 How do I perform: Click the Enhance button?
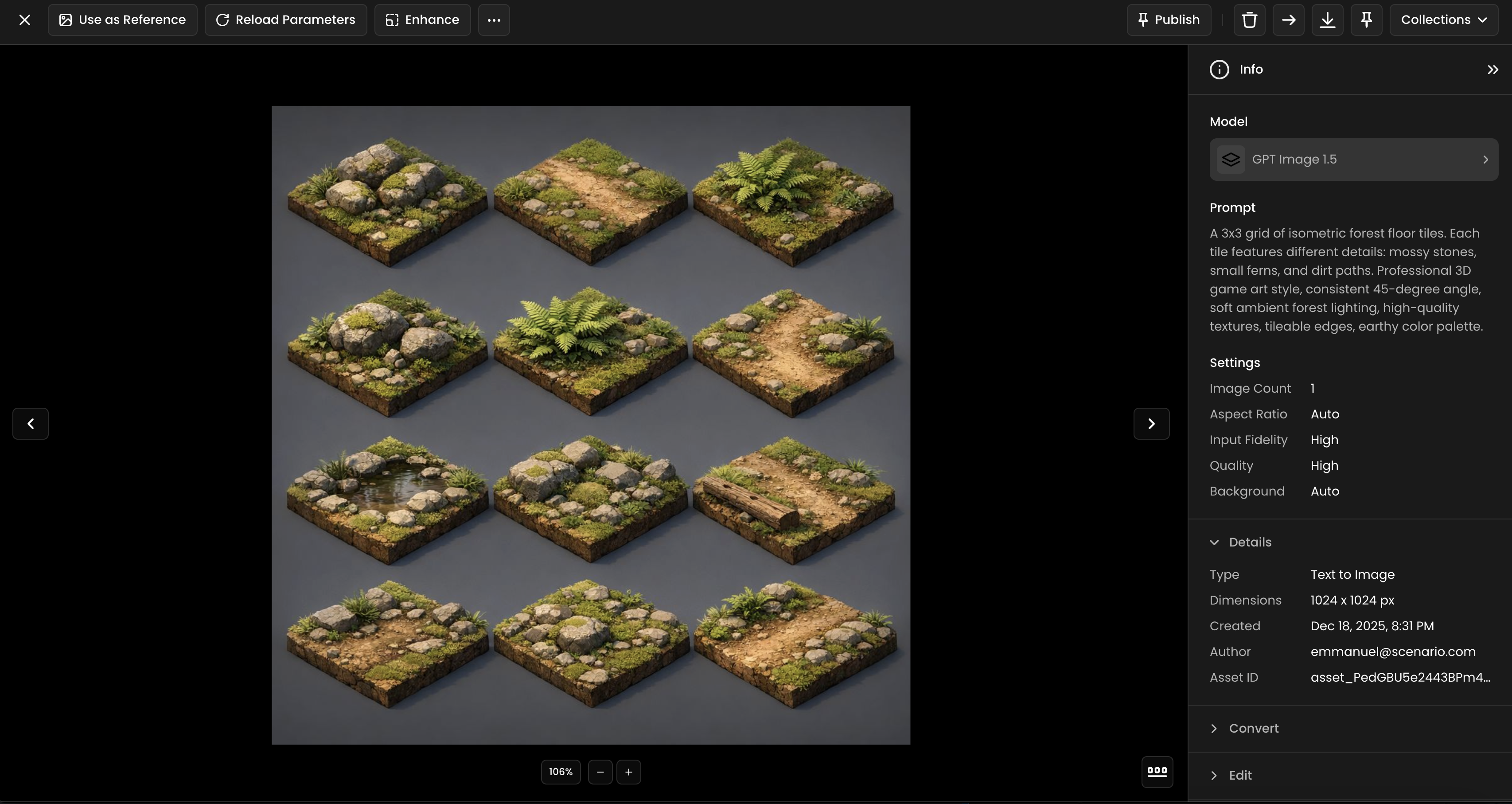(423, 20)
